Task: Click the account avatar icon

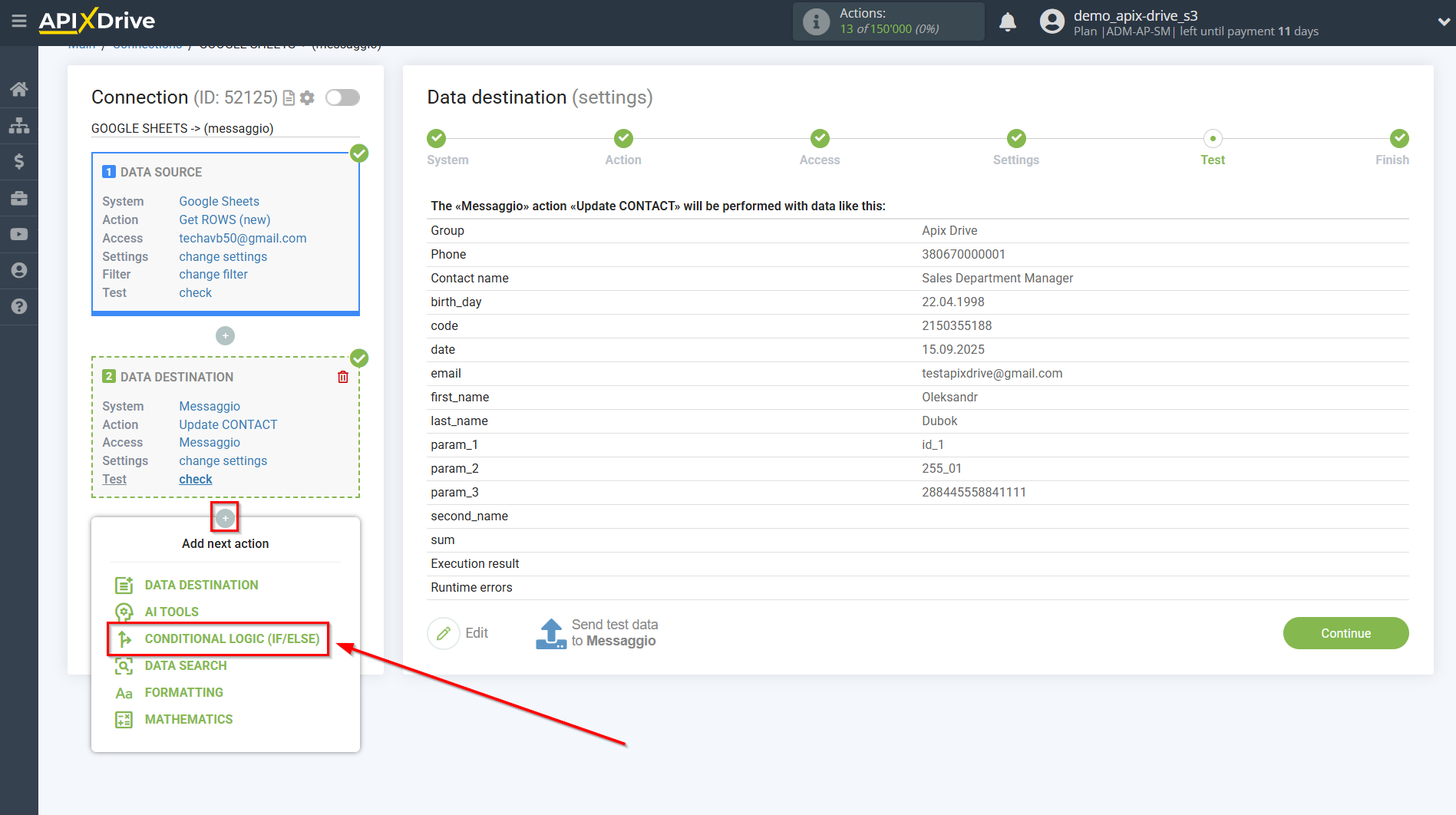Action: pos(1052,21)
